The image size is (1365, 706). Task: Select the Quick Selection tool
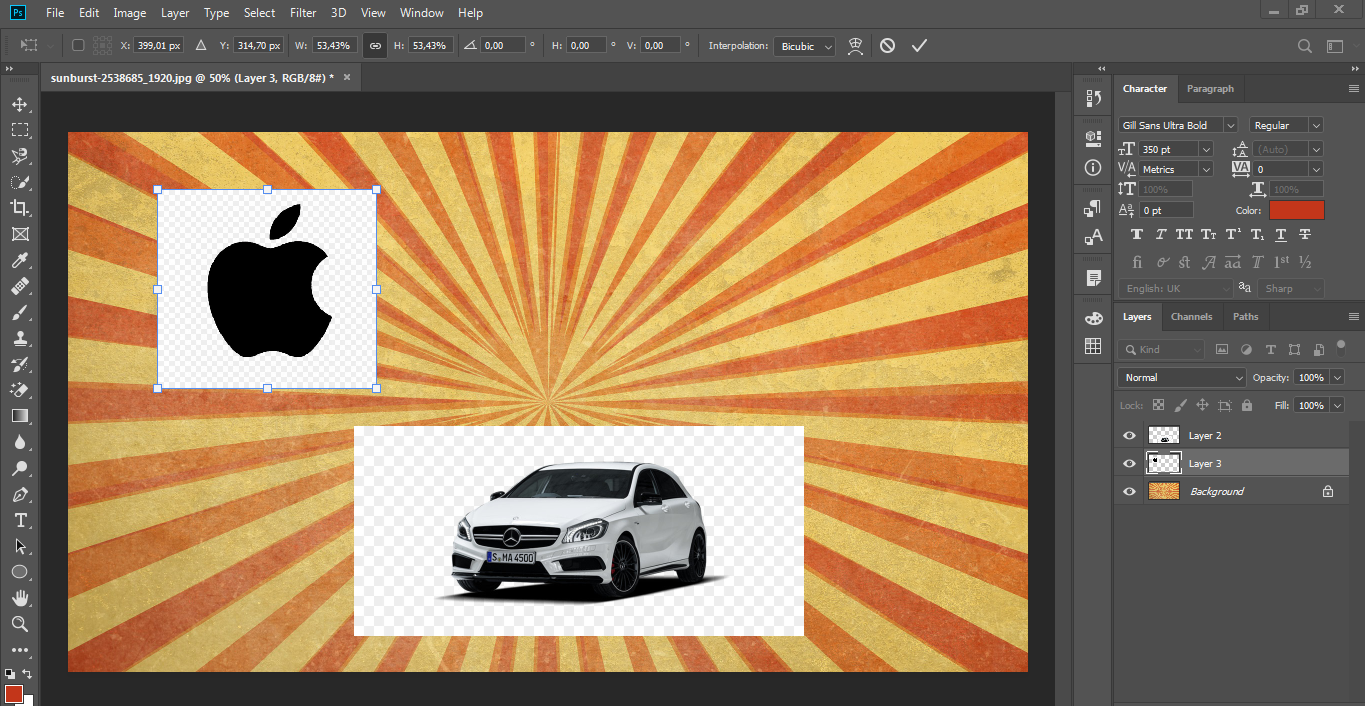click(19, 182)
